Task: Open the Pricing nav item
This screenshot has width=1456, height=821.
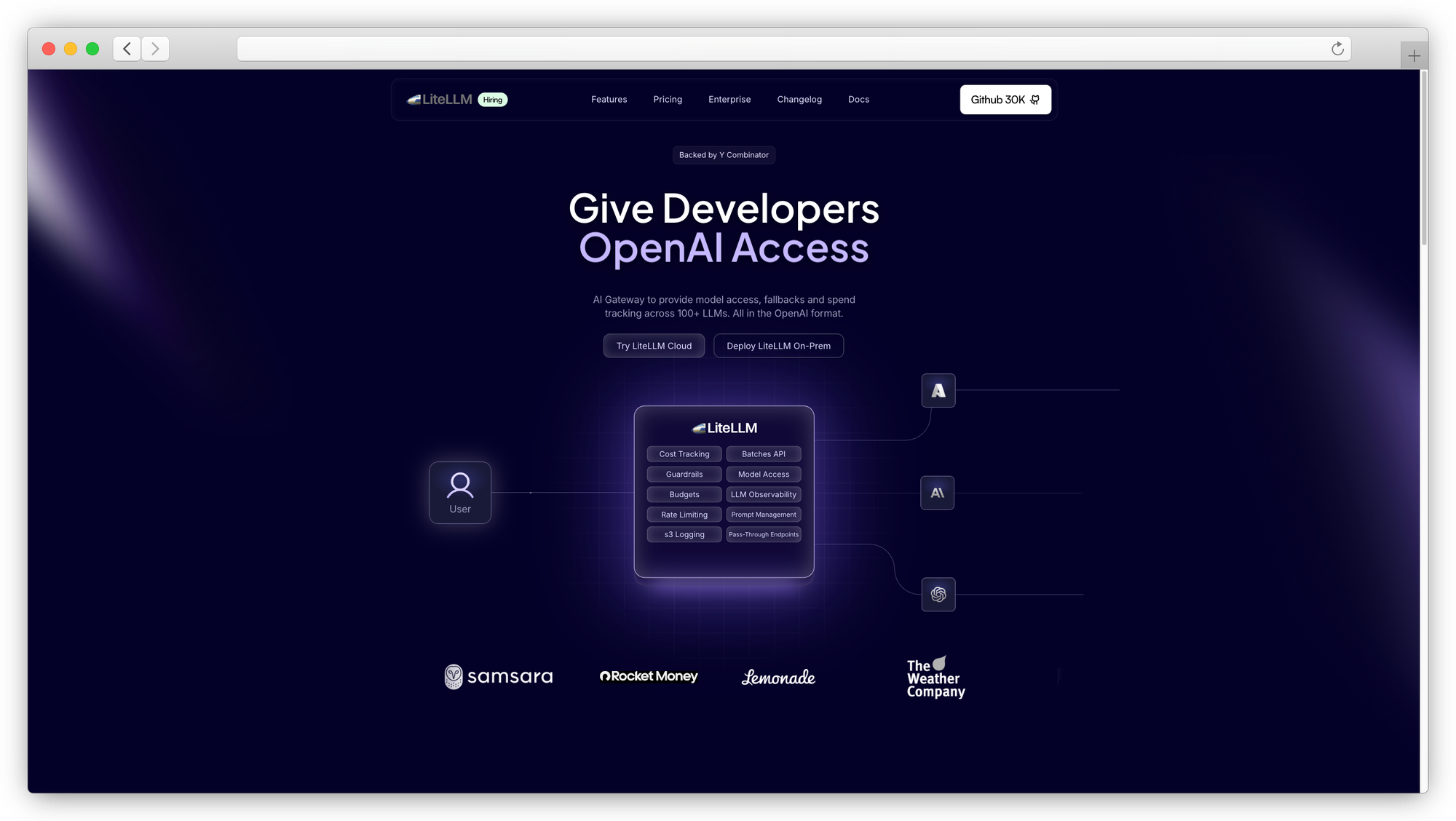Action: point(668,100)
